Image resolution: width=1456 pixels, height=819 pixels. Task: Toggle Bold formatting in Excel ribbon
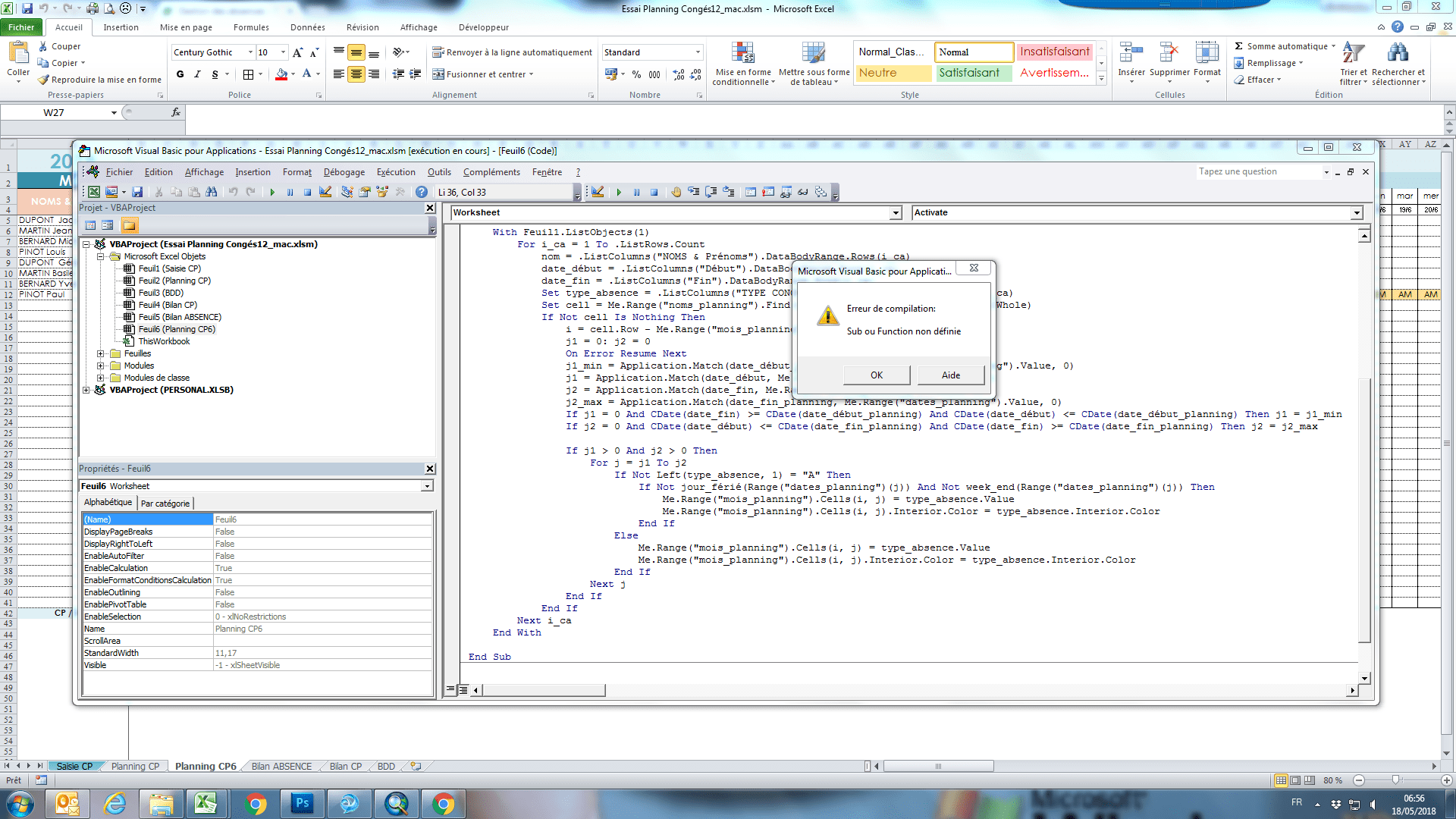pos(180,74)
